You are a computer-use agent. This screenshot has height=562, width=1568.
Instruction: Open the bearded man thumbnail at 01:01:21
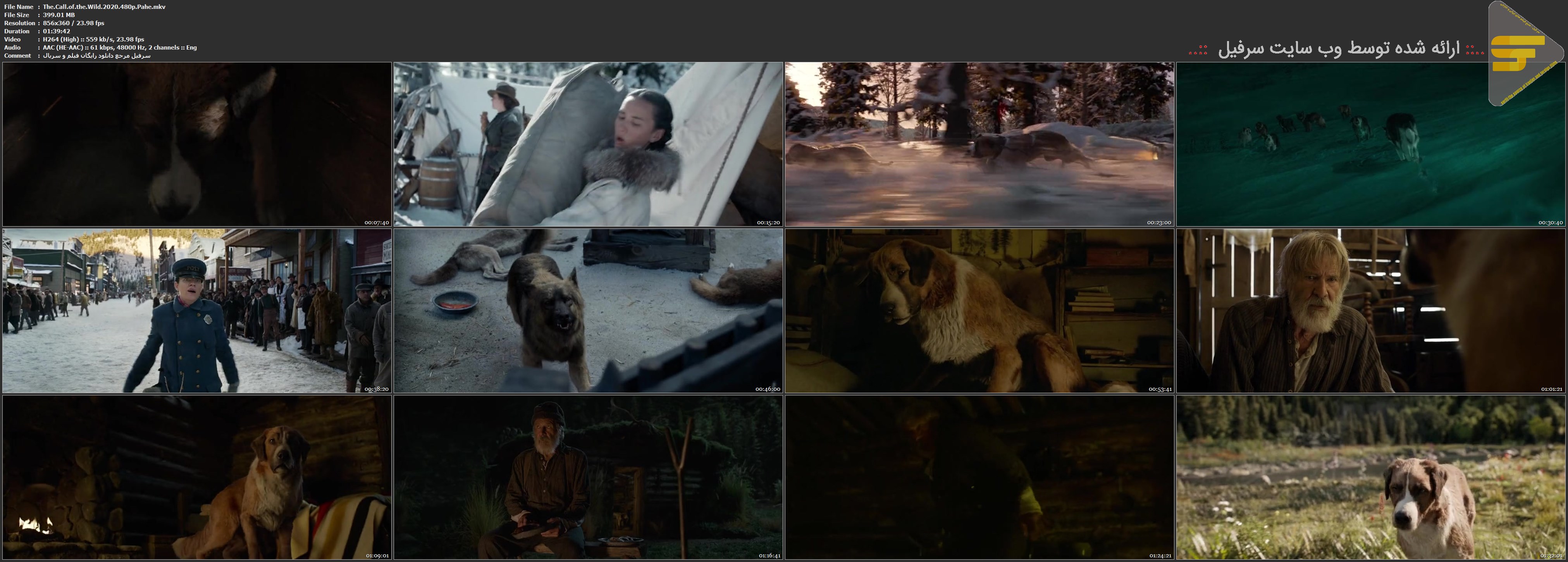click(1370, 311)
